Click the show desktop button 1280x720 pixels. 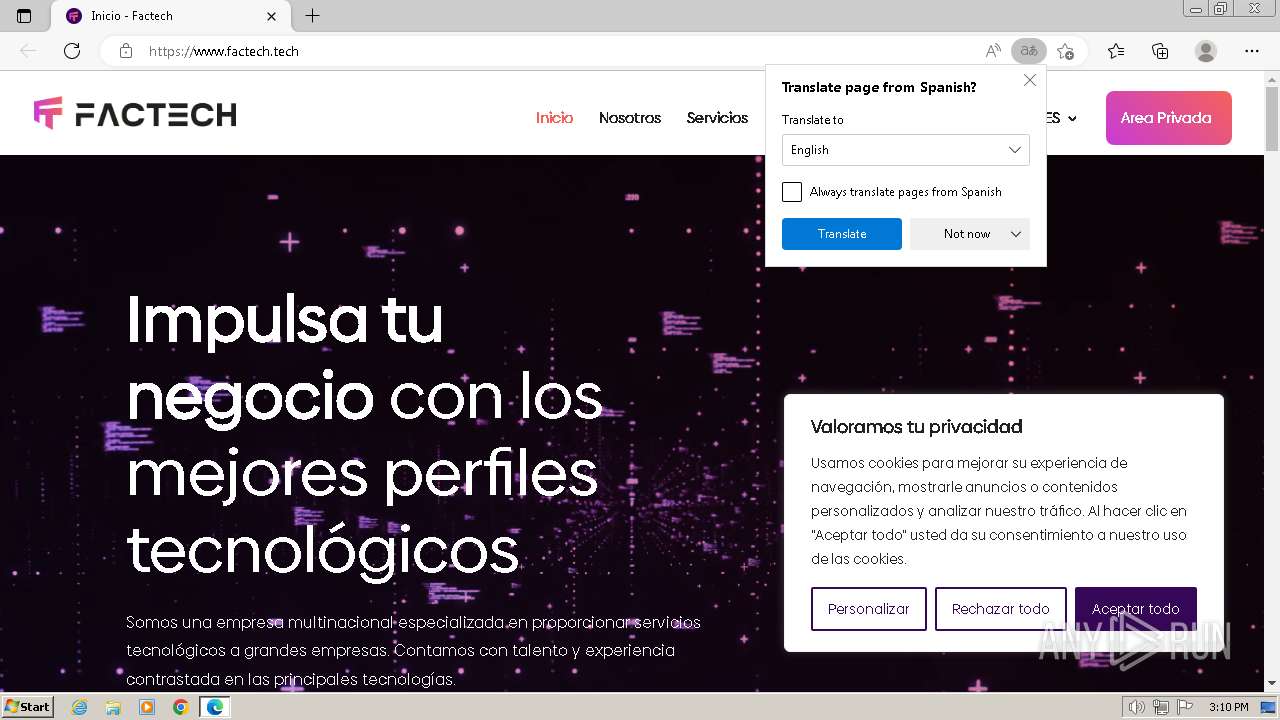(x=1270, y=707)
